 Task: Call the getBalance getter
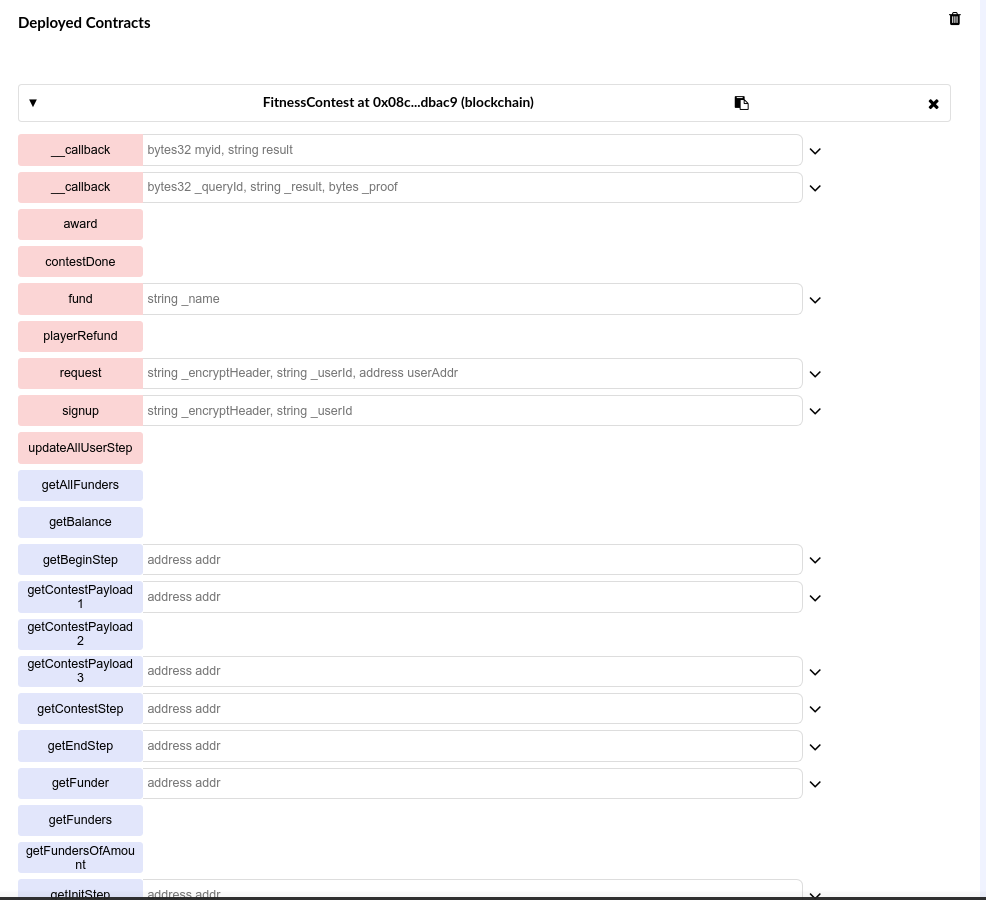click(x=80, y=522)
